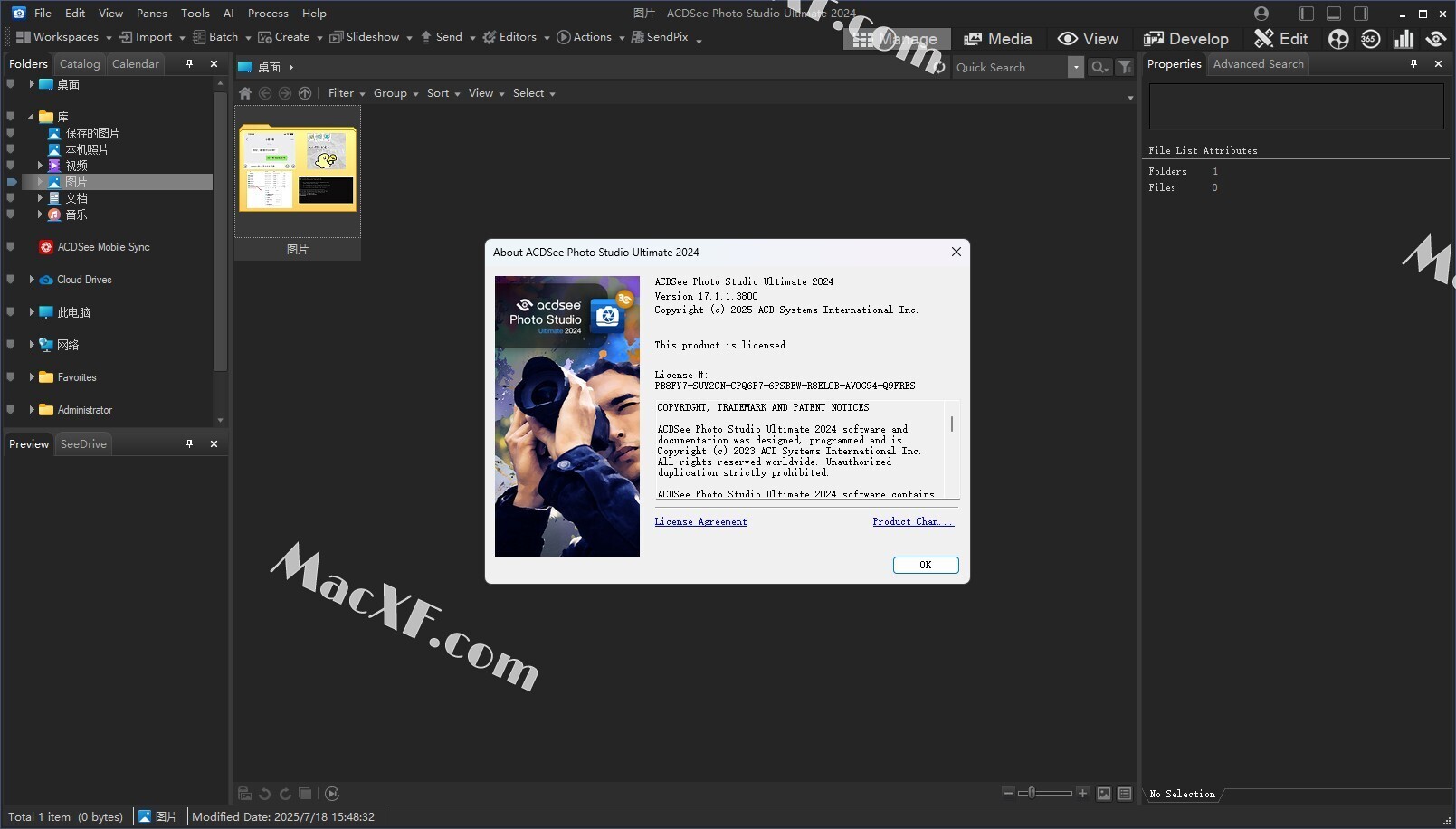The width and height of the screenshot is (1456, 829).
Task: Switch to View mode
Action: (1088, 39)
